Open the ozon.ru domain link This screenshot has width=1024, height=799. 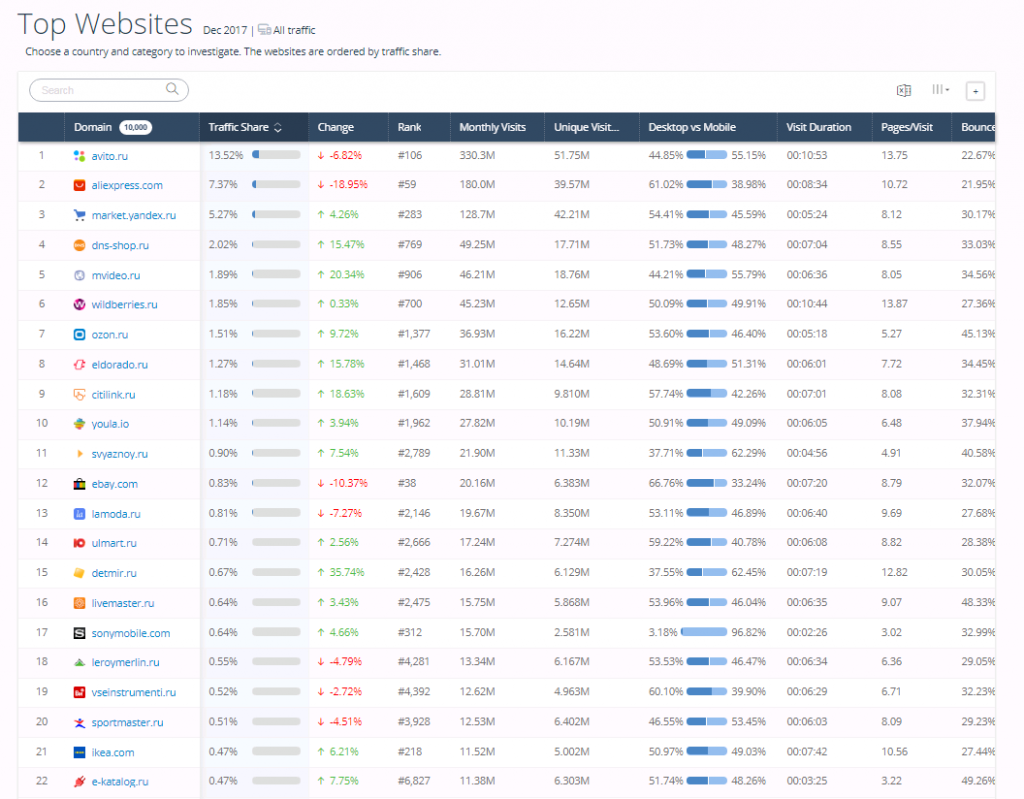click(x=111, y=335)
